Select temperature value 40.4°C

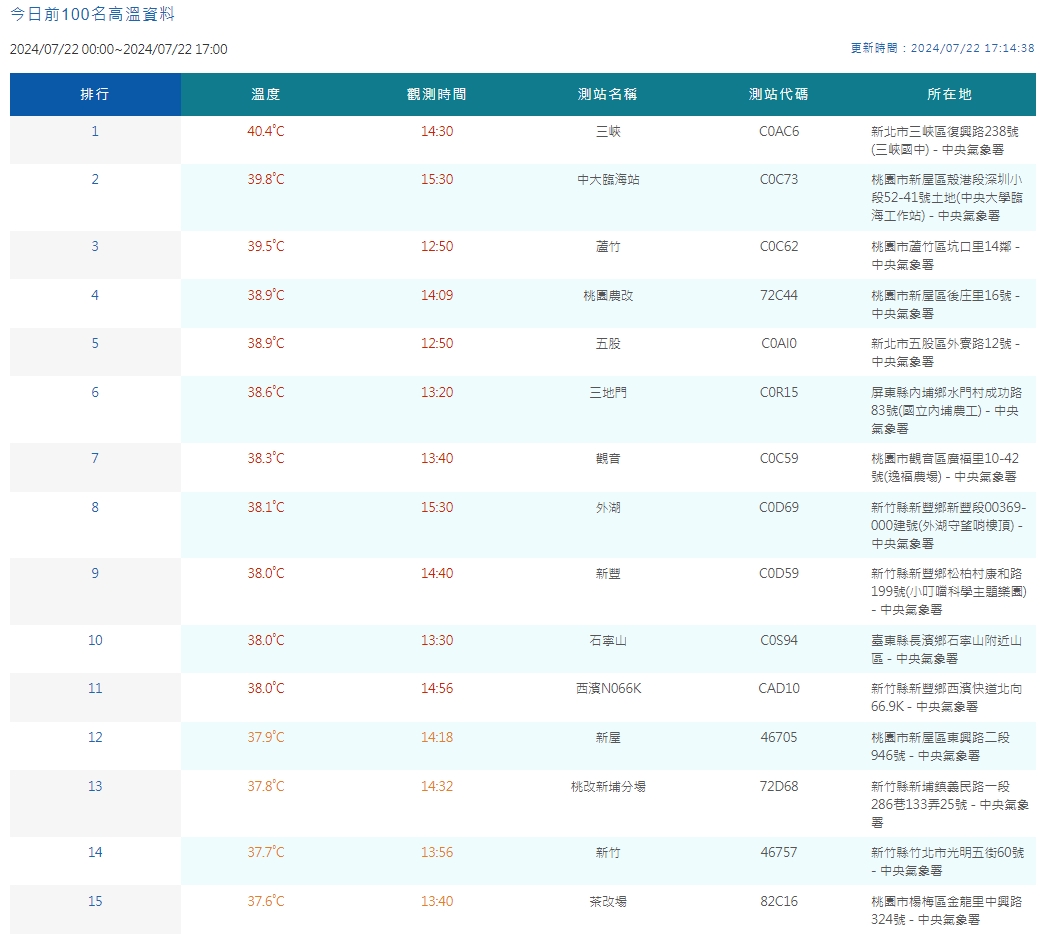point(266,131)
